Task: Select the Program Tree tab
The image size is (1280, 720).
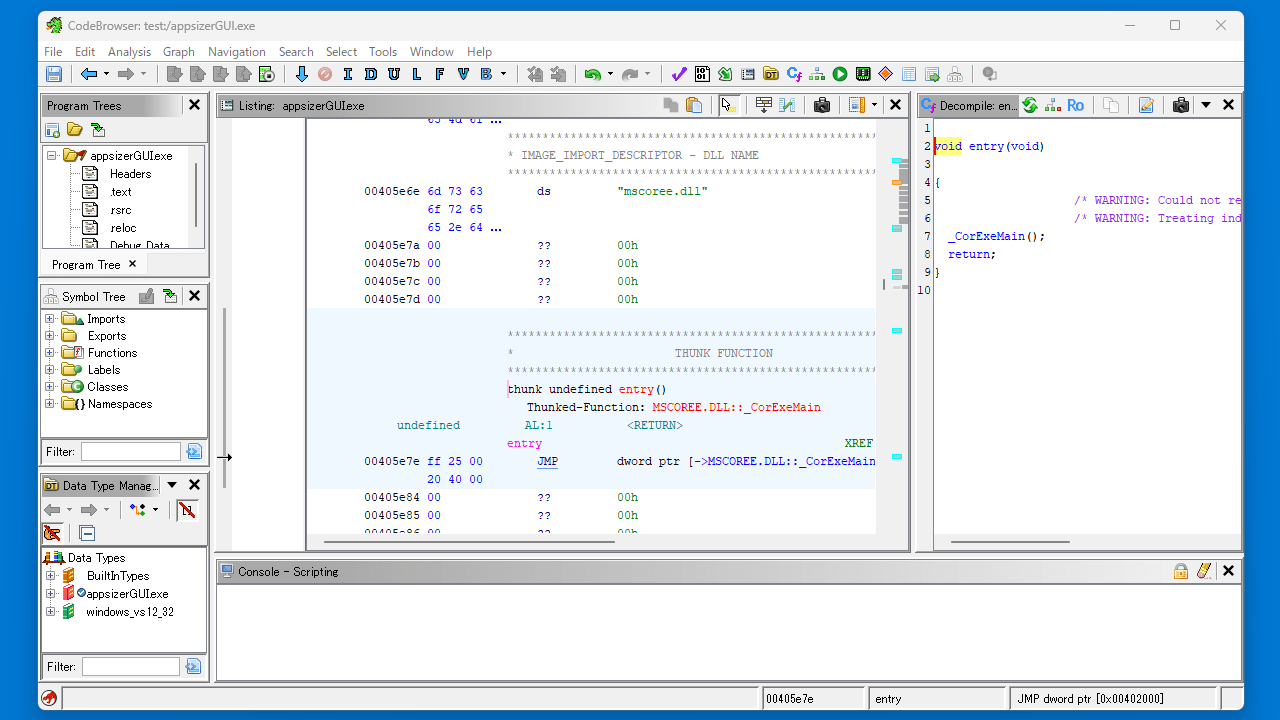Action: [x=86, y=265]
